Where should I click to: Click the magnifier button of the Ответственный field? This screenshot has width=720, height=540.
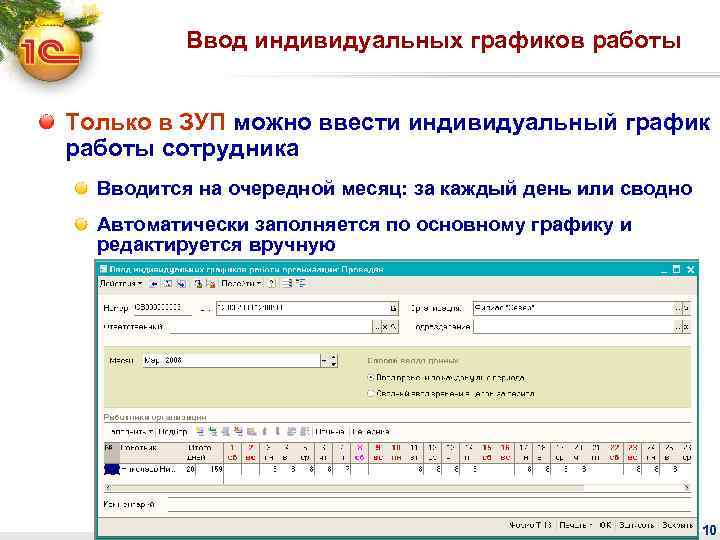click(394, 327)
